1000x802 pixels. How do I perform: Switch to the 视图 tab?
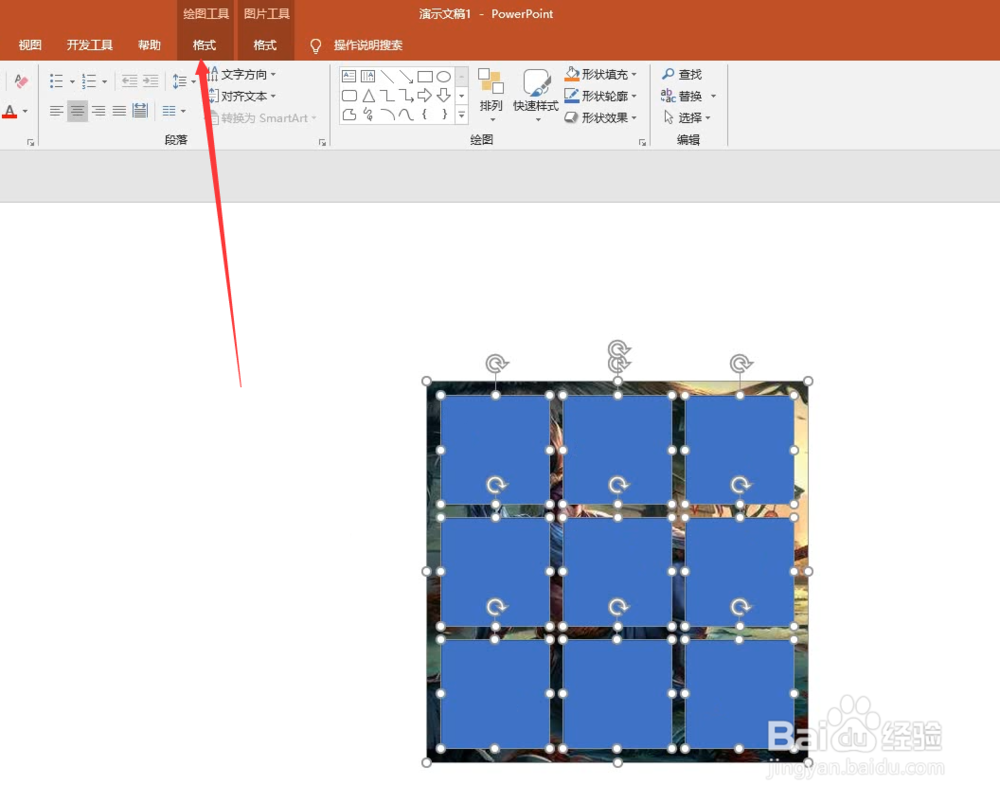(30, 45)
